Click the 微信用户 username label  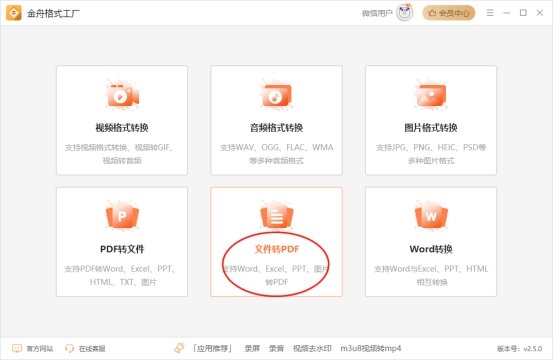coord(377,13)
